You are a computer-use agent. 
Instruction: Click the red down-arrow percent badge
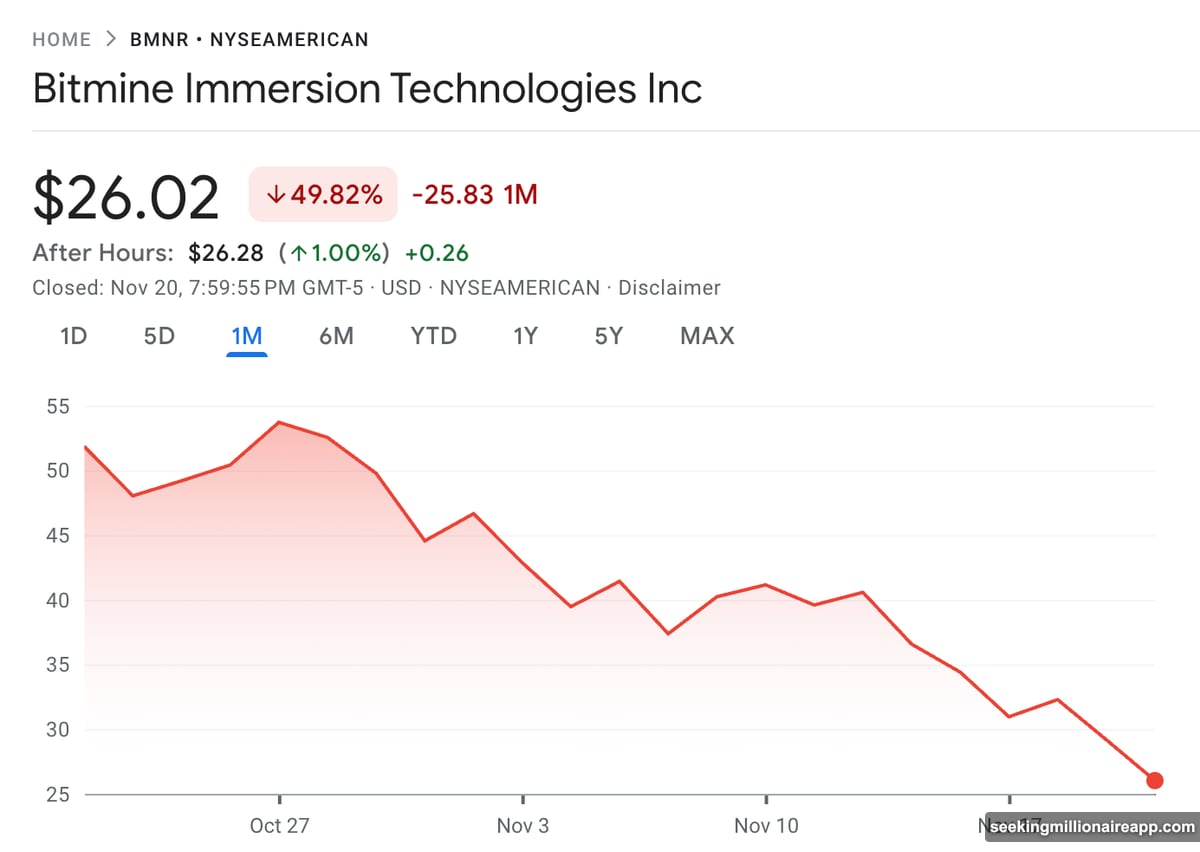coord(323,194)
